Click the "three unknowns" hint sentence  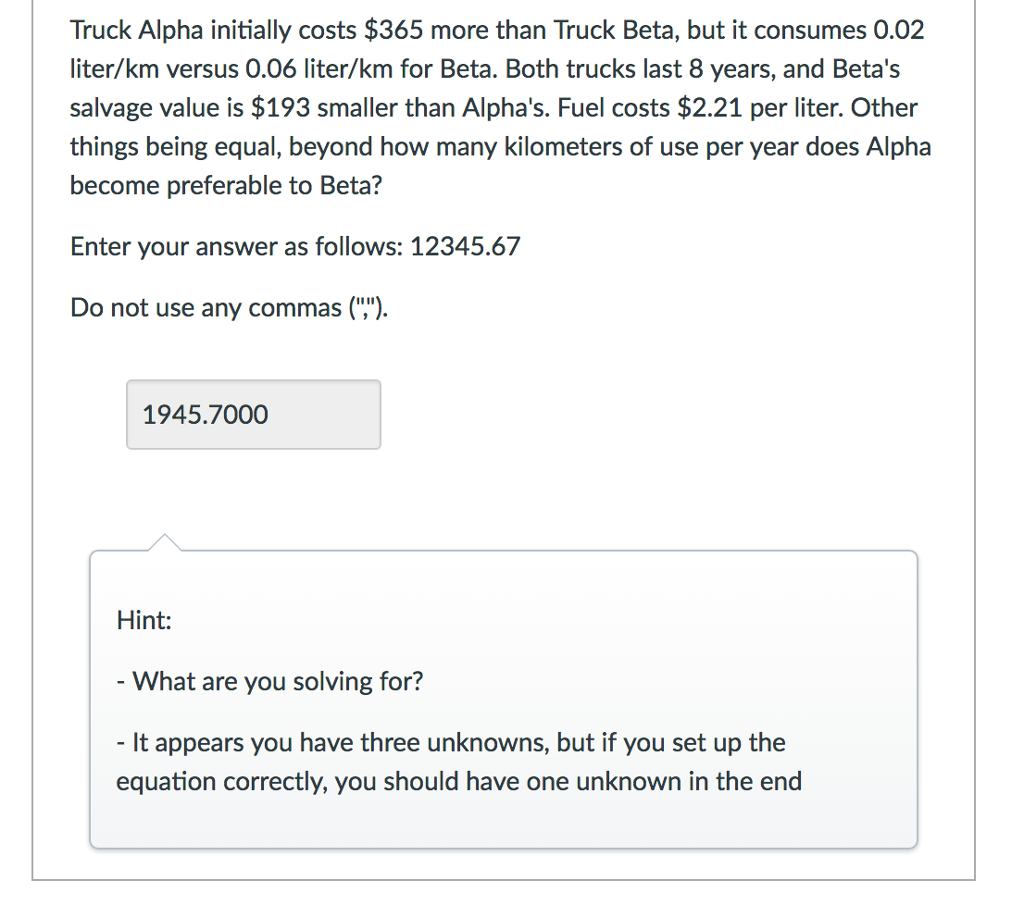[x=459, y=762]
